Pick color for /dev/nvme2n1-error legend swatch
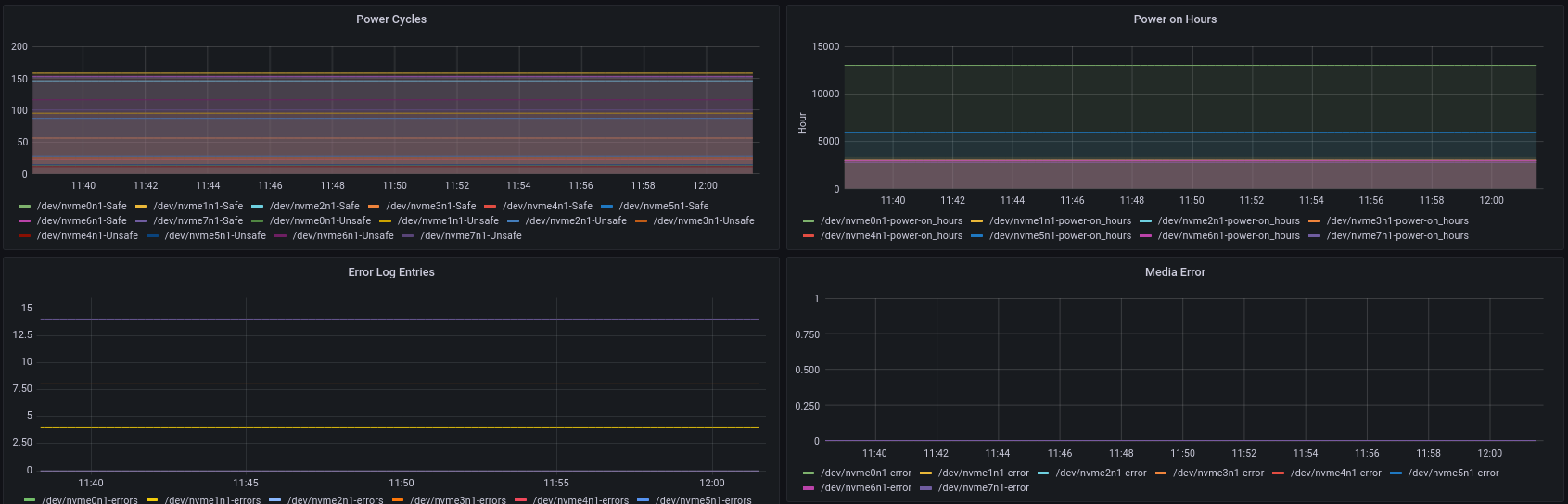Screen dimensions: 1568x504 [x=1043, y=472]
